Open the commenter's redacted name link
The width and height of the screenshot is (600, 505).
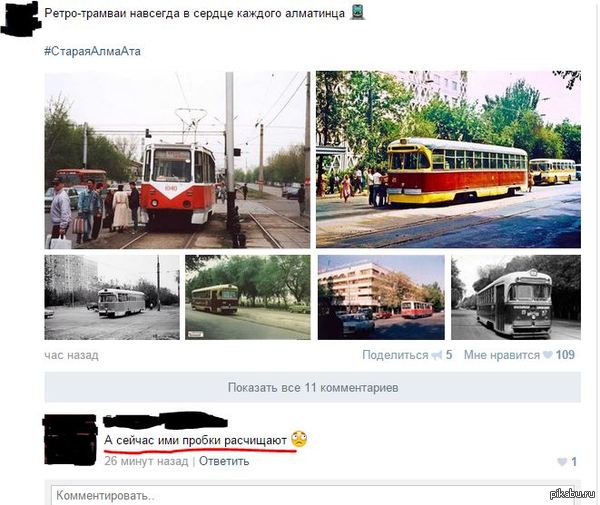(165, 420)
